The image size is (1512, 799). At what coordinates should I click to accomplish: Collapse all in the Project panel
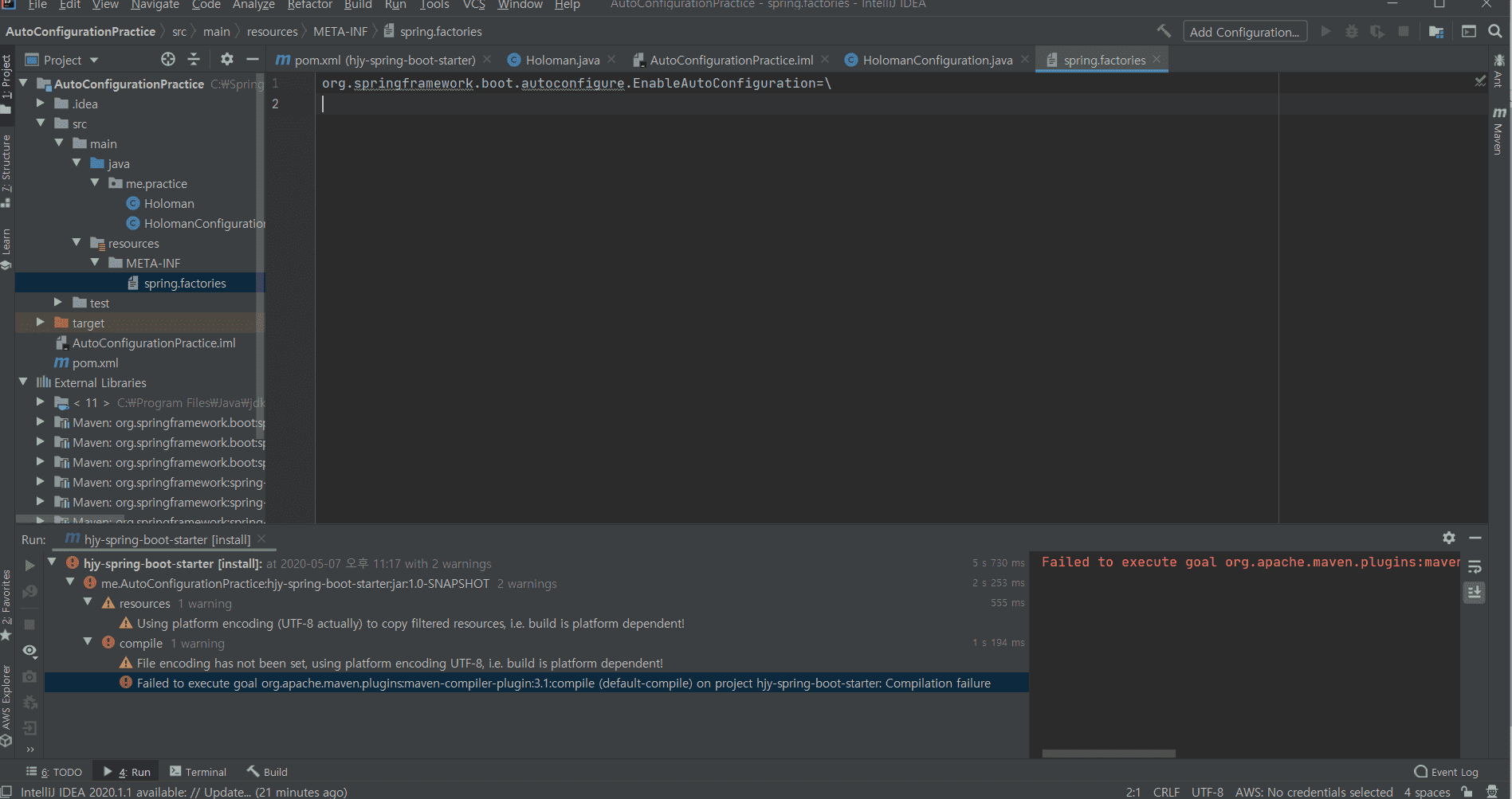coord(194,59)
